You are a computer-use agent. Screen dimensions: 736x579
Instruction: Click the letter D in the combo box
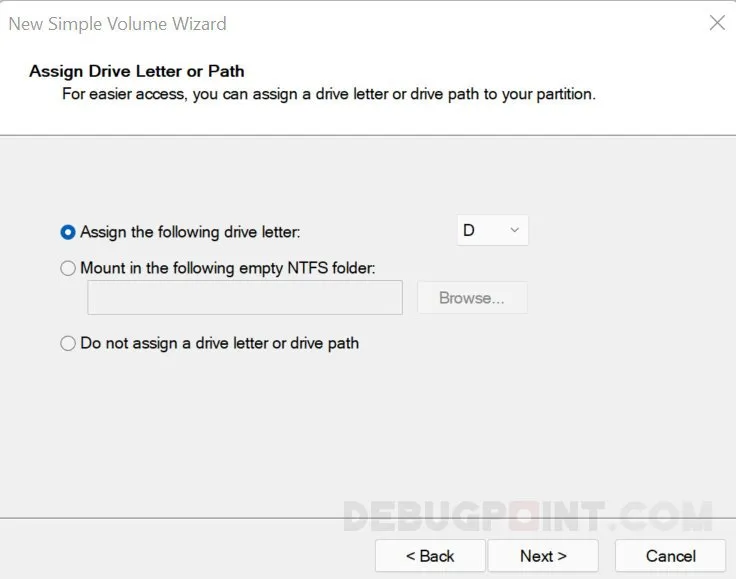[x=469, y=231]
